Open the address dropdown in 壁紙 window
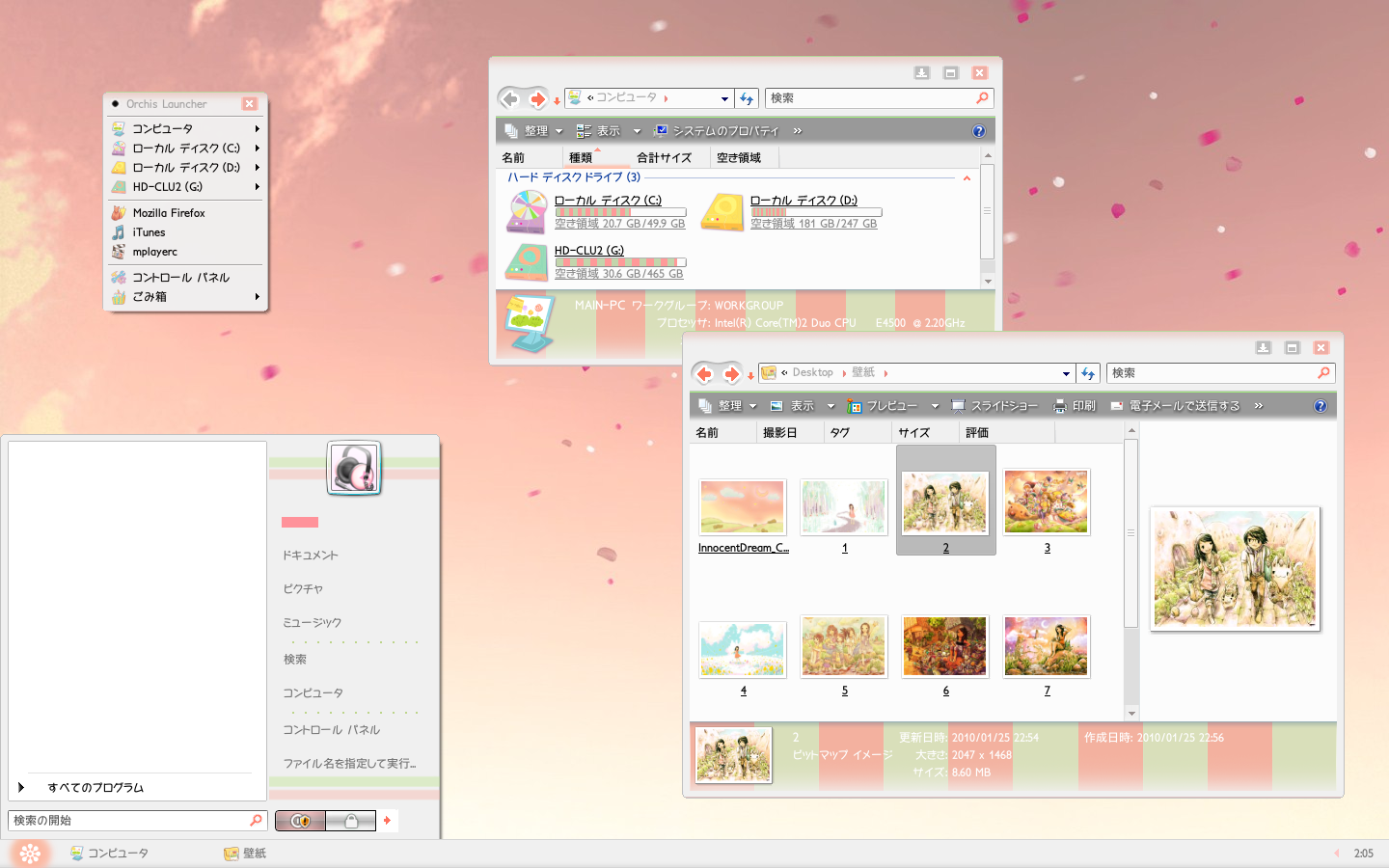 [1066, 373]
